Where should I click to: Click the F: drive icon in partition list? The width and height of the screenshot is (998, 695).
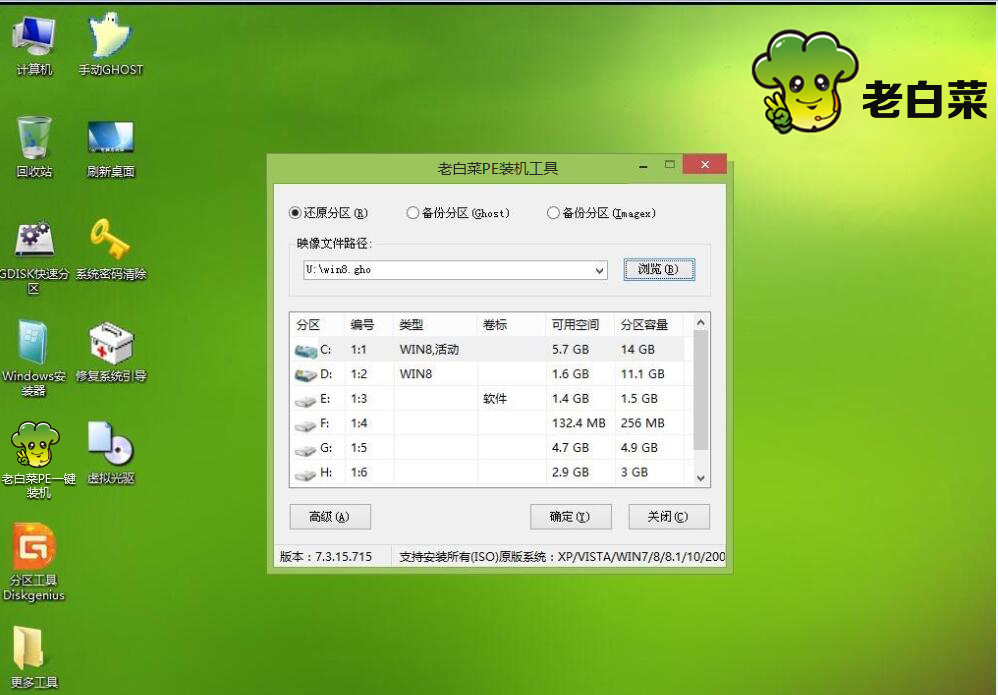coord(306,425)
